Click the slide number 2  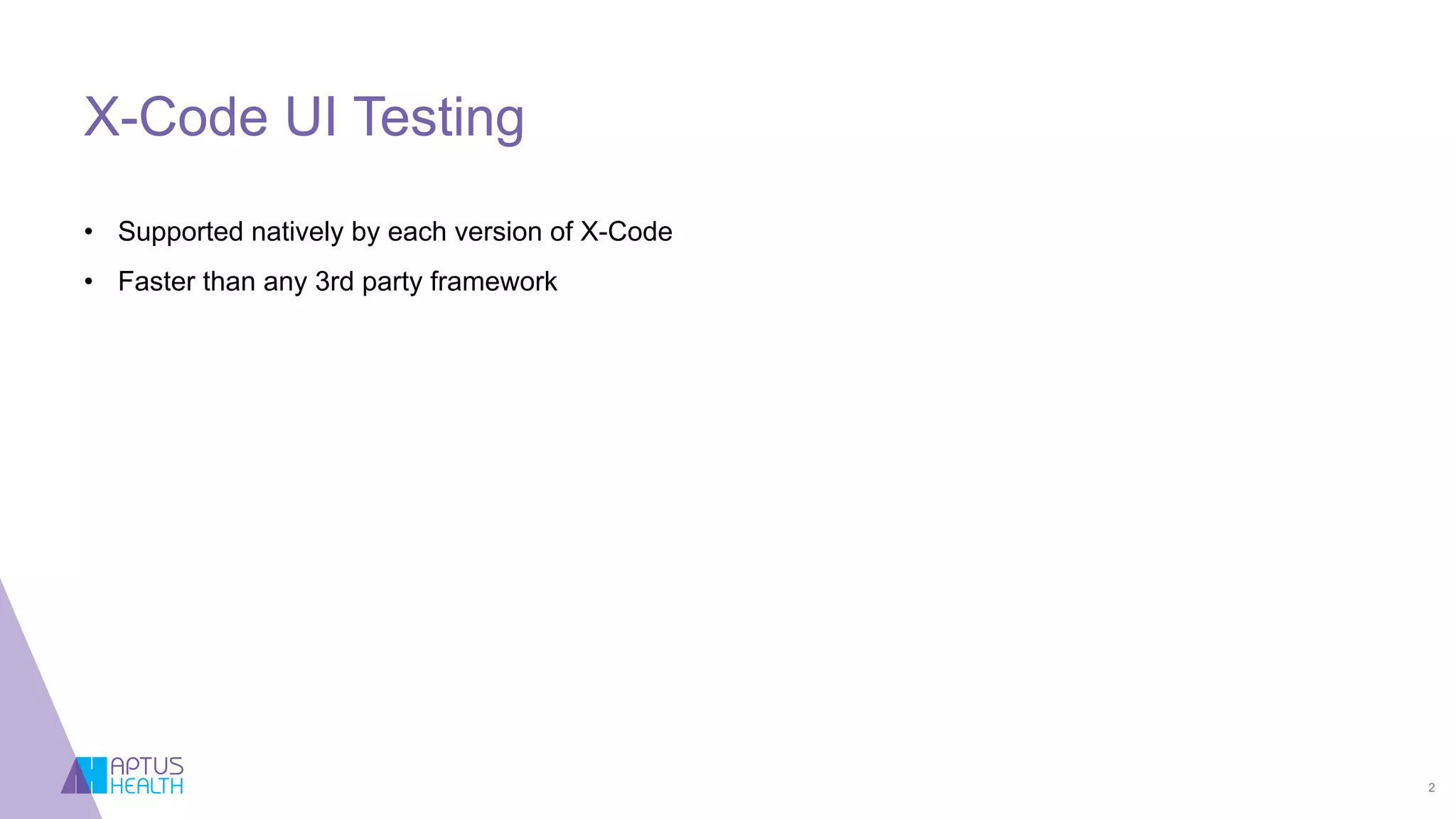click(1431, 787)
